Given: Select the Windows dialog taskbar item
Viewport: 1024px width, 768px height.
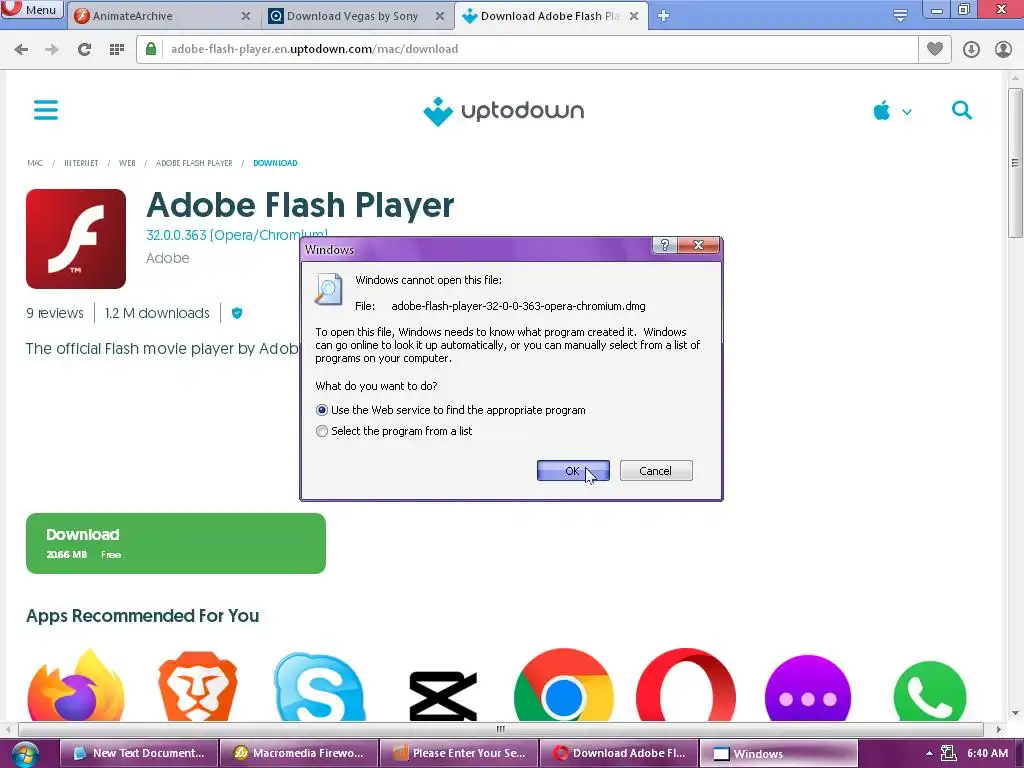Looking at the screenshot, I should [x=778, y=753].
